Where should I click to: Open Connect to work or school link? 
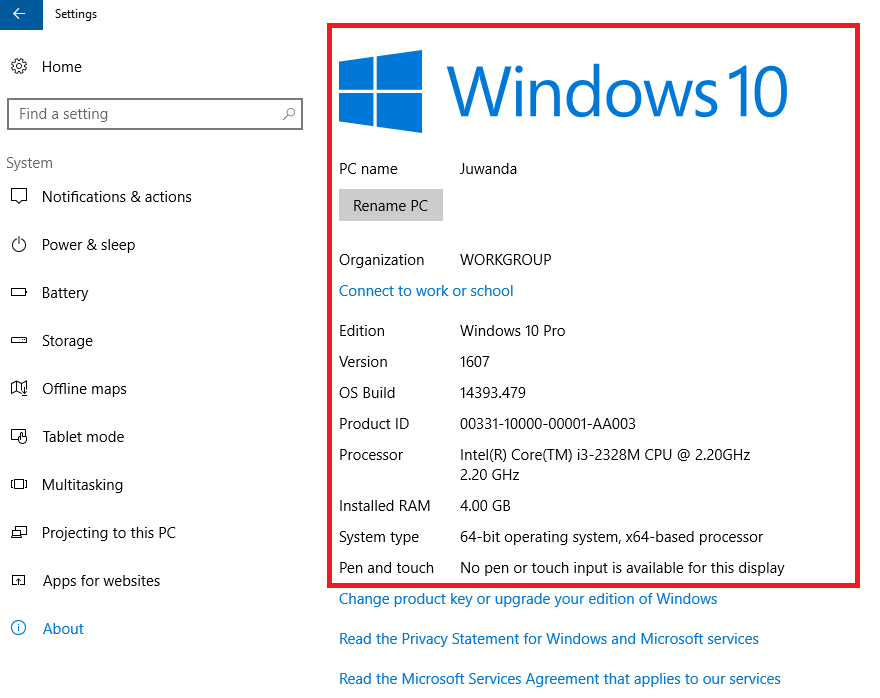[426, 291]
